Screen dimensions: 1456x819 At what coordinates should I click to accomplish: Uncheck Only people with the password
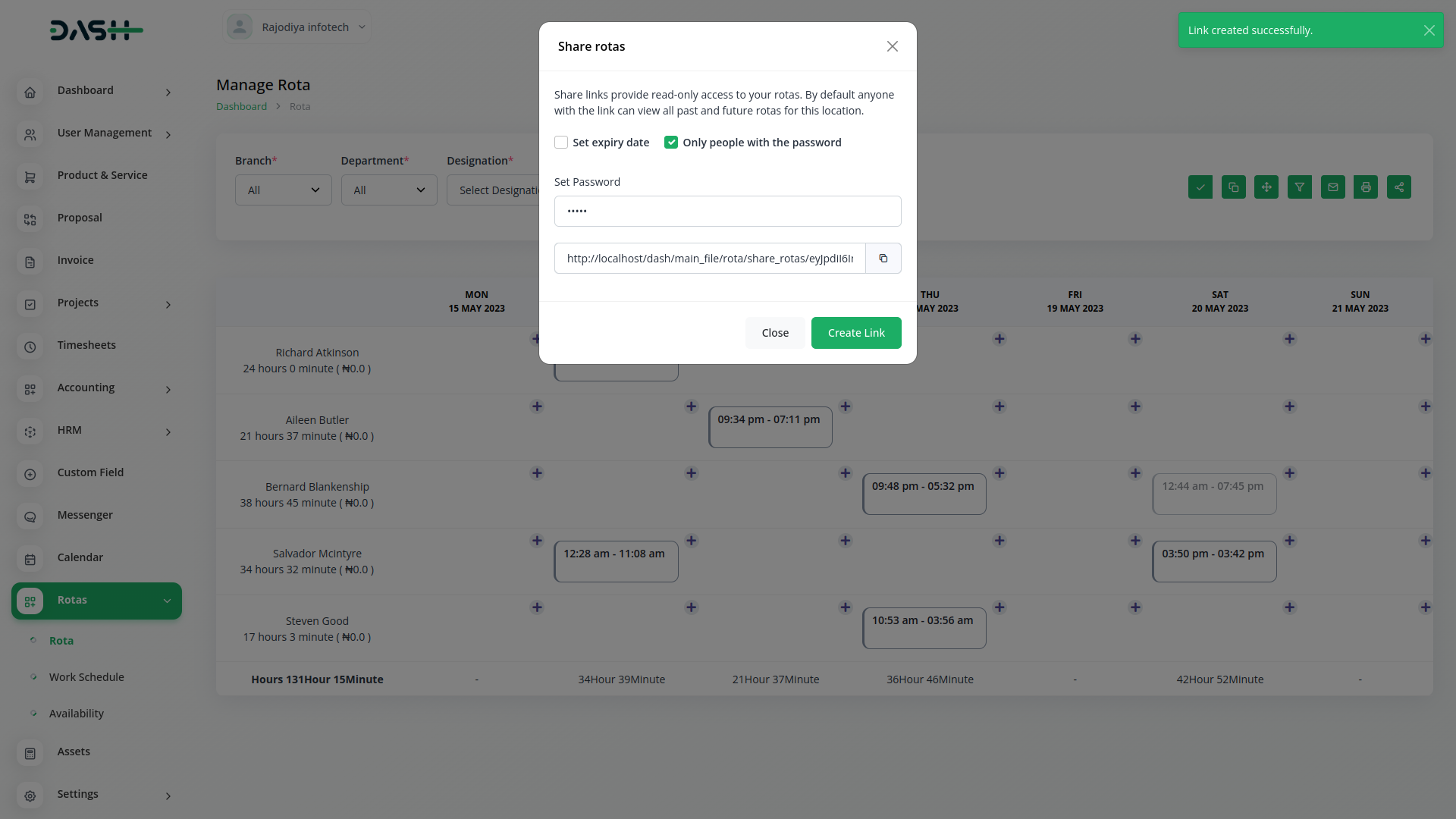(x=671, y=143)
